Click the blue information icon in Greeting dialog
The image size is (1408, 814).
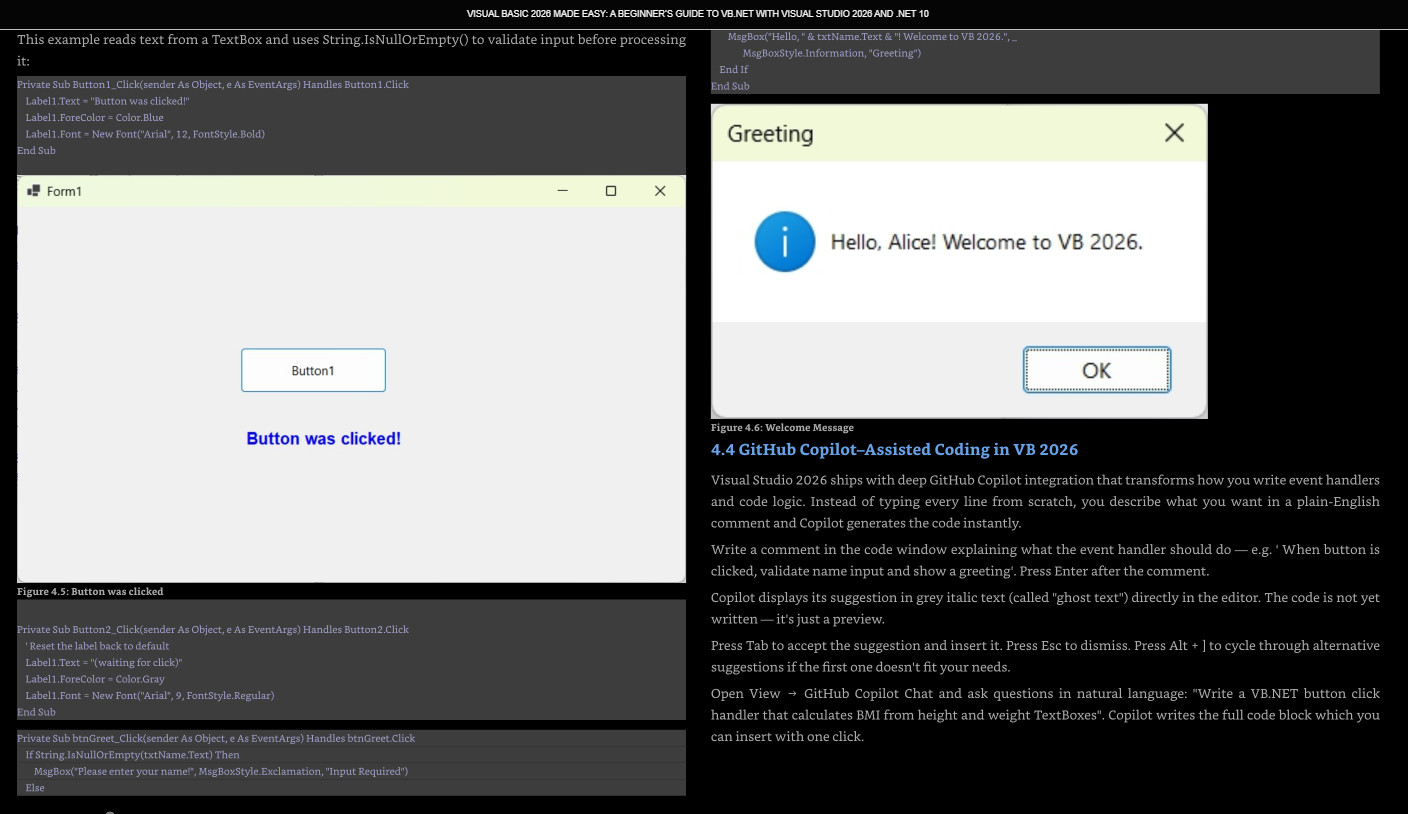click(785, 242)
